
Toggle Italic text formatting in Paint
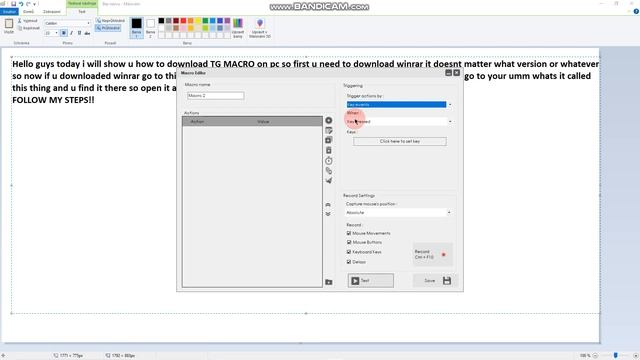[71, 33]
